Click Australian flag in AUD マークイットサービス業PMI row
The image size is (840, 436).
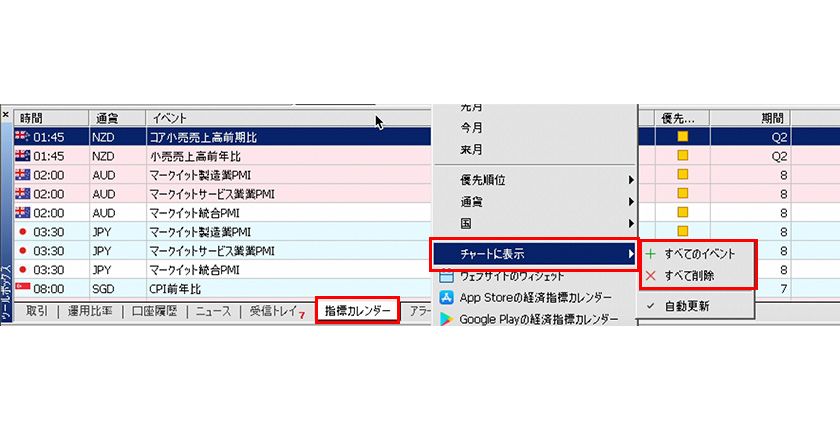[x=22, y=193]
